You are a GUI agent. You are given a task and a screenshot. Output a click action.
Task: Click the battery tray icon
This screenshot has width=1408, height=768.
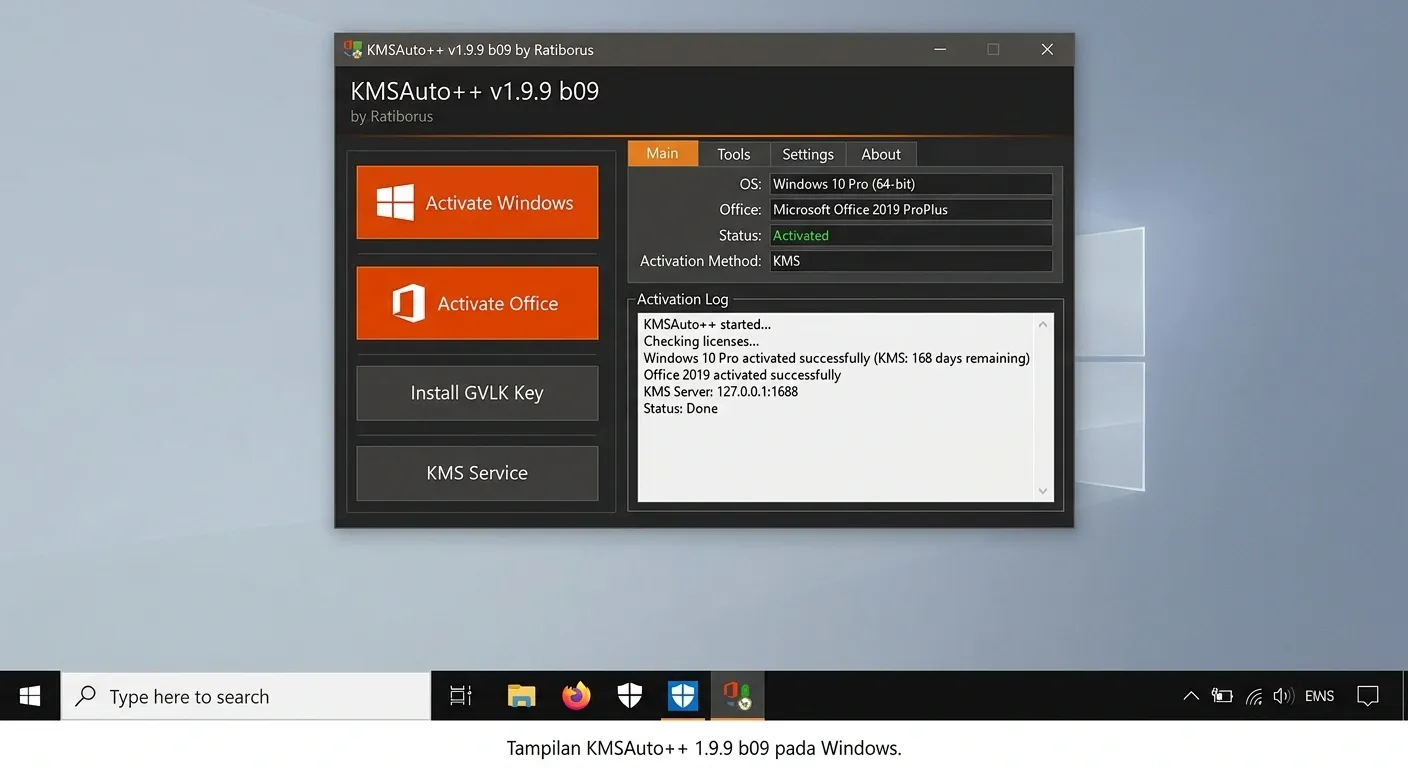[x=1222, y=696]
